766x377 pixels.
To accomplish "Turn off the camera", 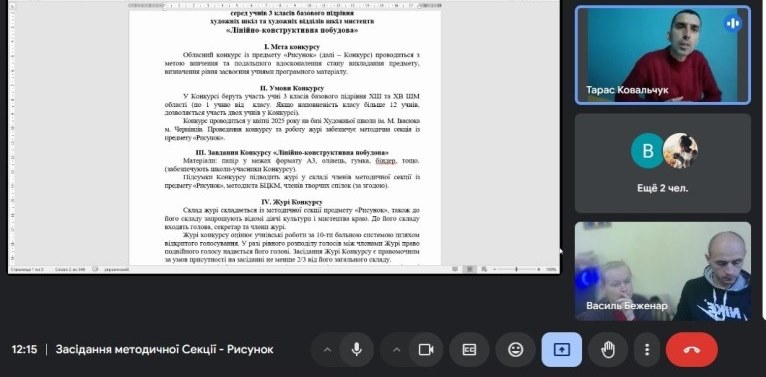I will click(426, 350).
